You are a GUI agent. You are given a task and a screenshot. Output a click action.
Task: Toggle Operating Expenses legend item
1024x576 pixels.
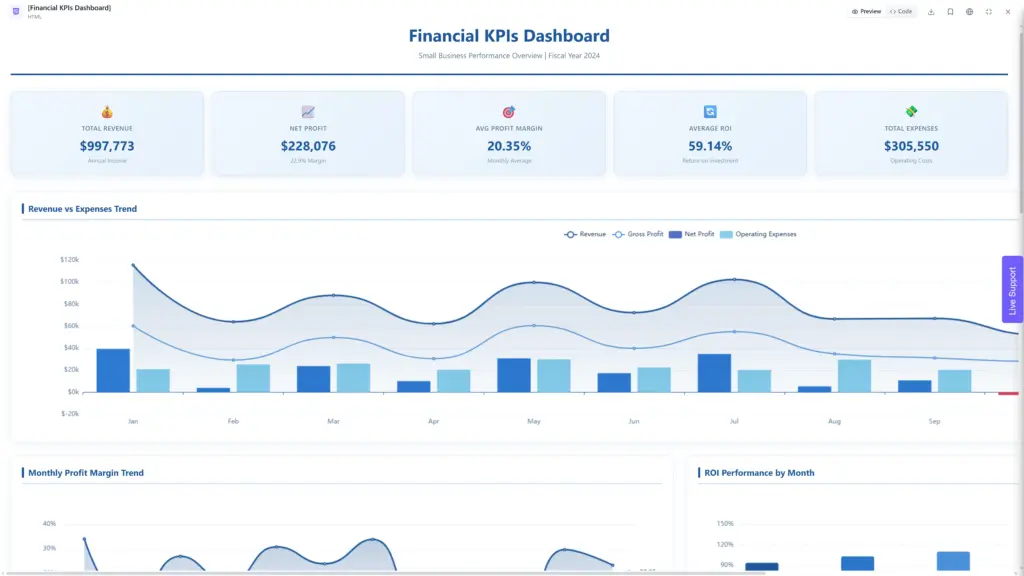pyautogui.click(x=758, y=234)
